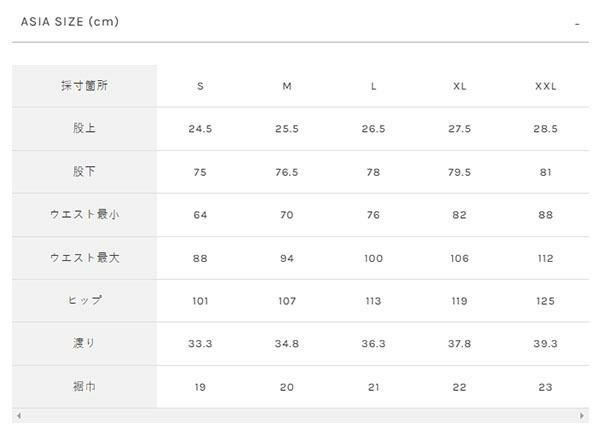The width and height of the screenshot is (600, 429).
Task: Select the M size column header
Action: (x=287, y=86)
